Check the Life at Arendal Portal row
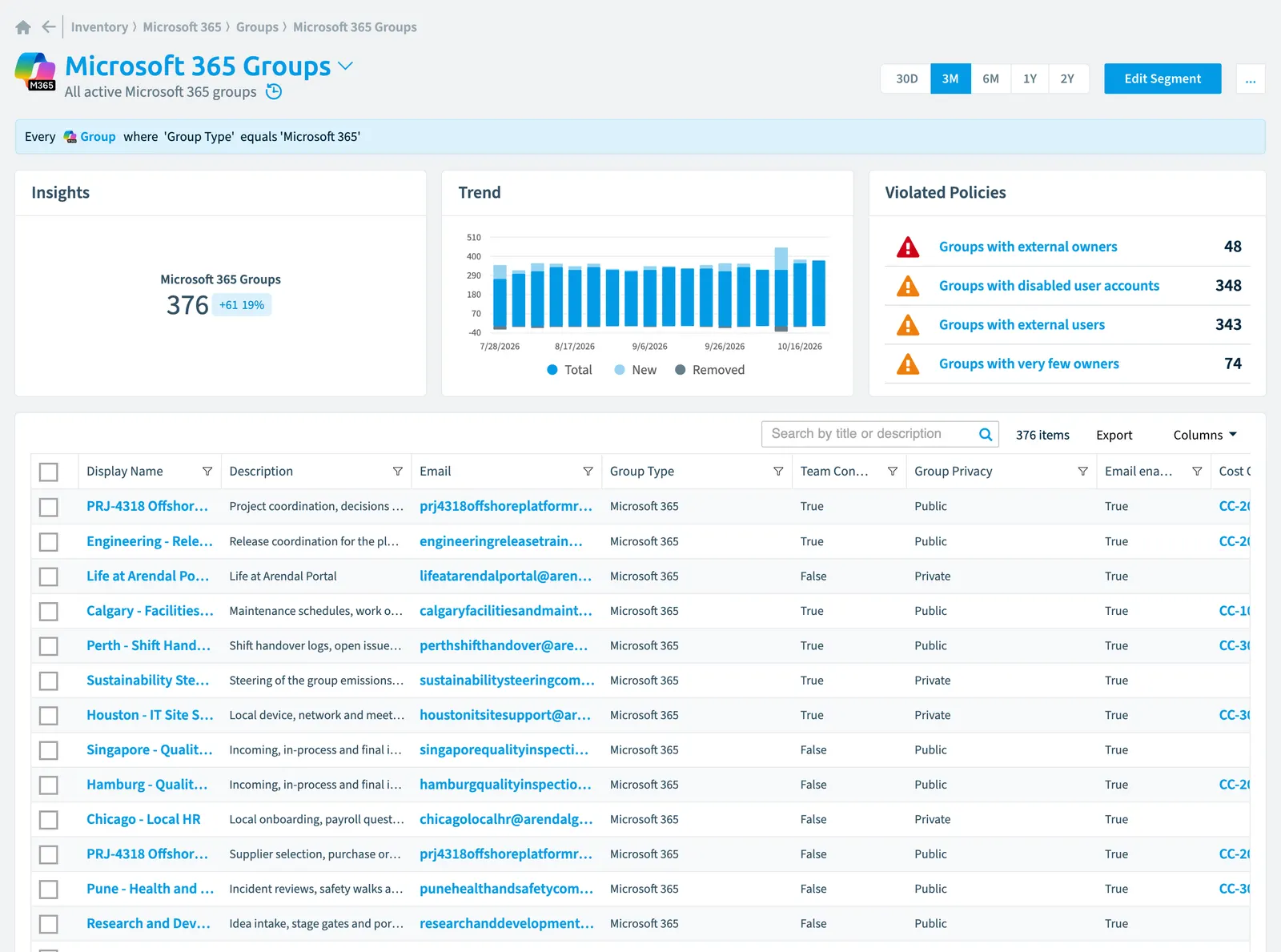The height and width of the screenshot is (952, 1281). [49, 576]
